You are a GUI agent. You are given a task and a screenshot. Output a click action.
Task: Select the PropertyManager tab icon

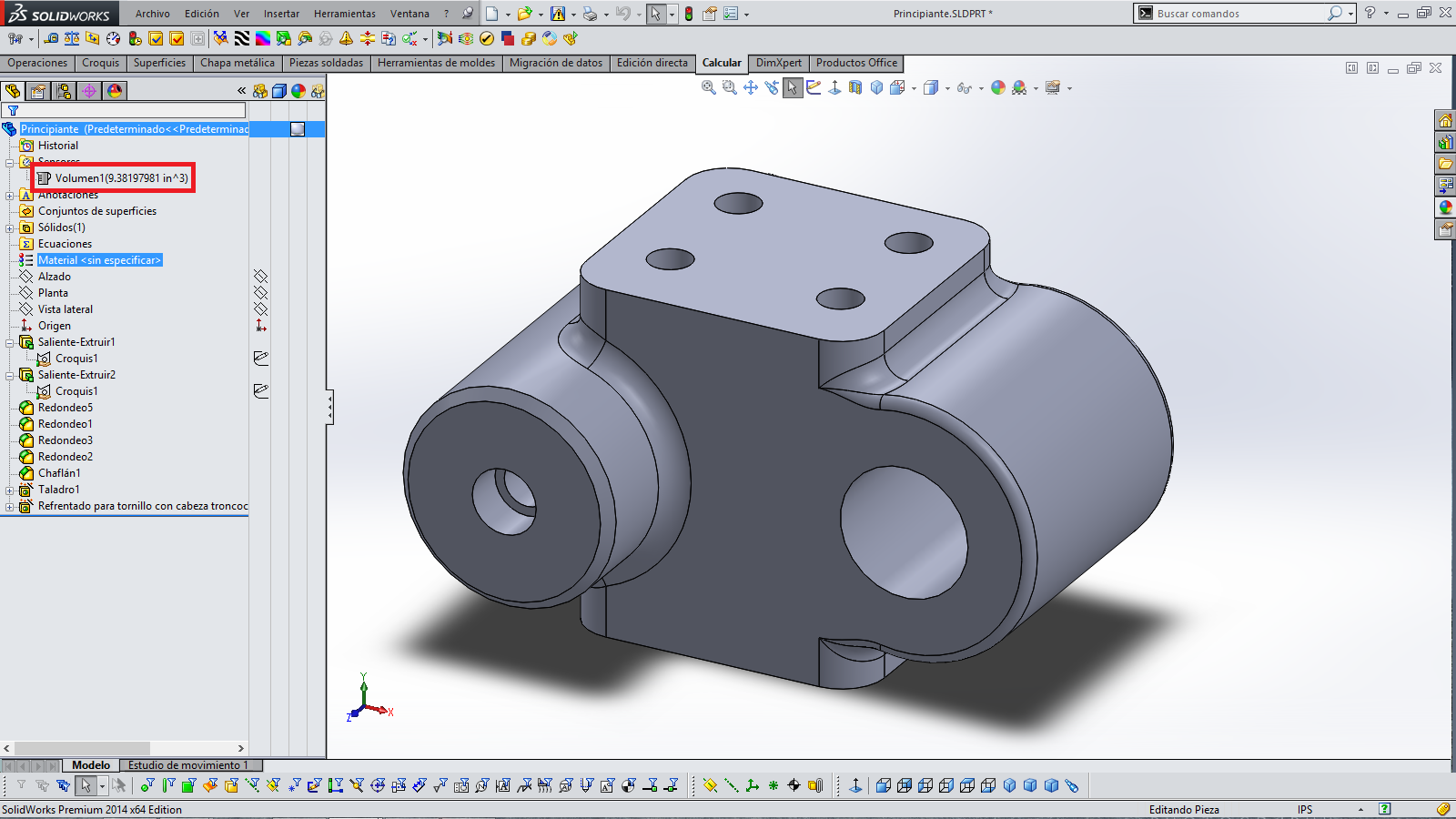pyautogui.click(x=38, y=91)
